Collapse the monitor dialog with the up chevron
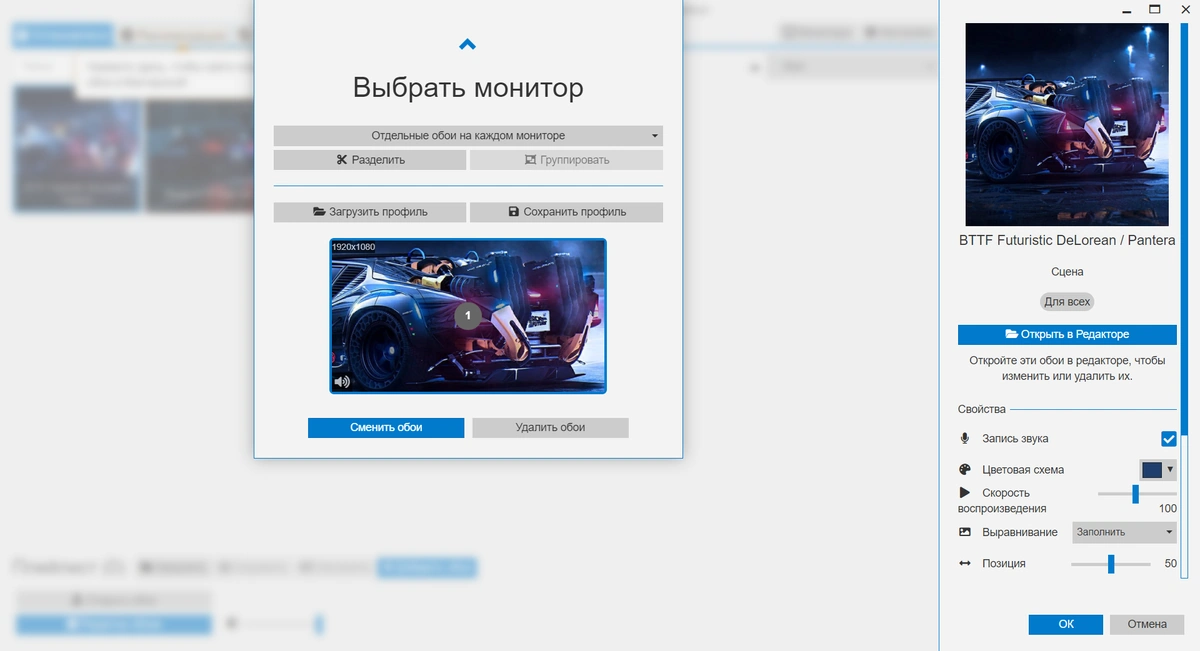 click(x=467, y=44)
